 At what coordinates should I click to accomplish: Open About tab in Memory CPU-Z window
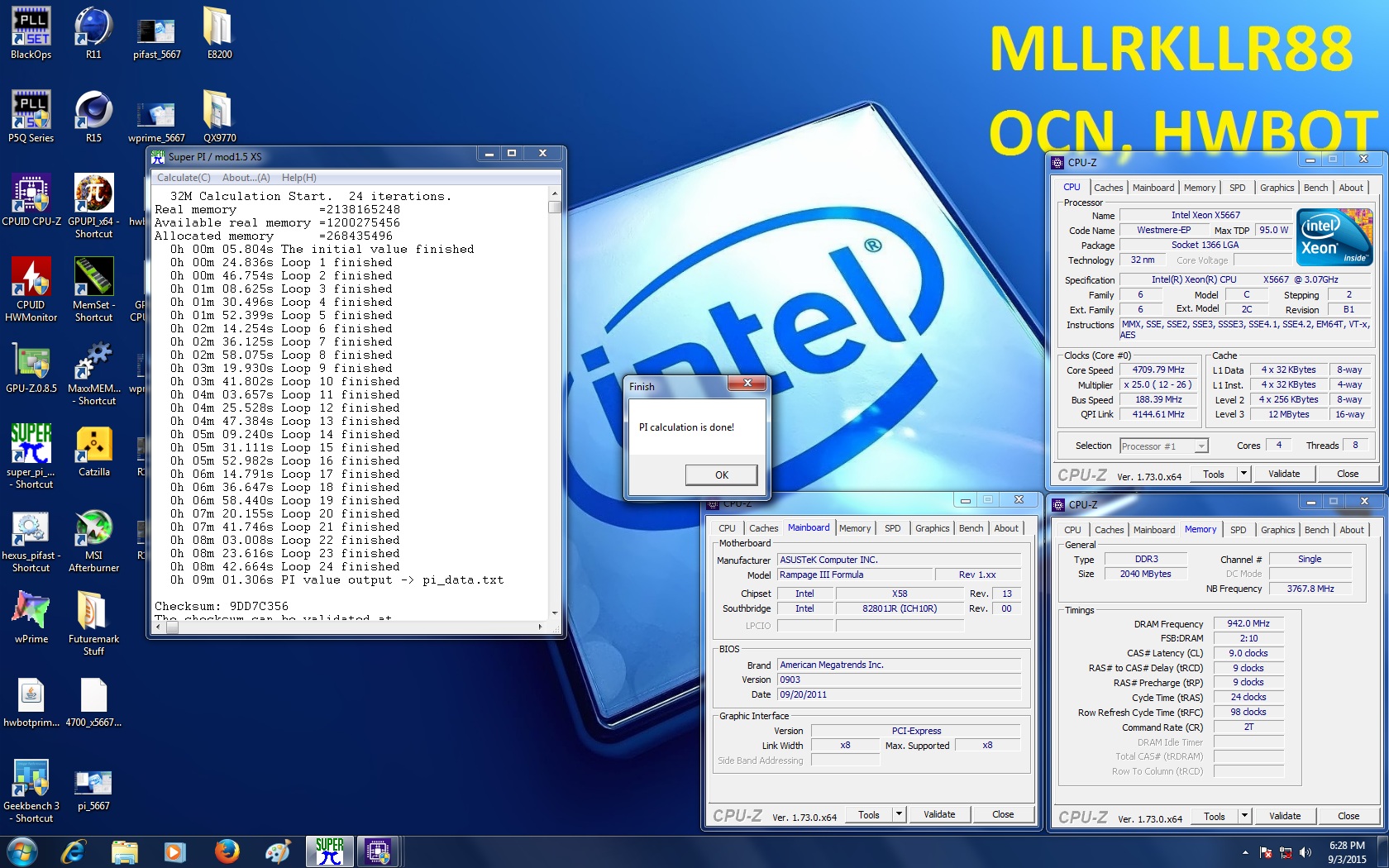pos(1352,530)
